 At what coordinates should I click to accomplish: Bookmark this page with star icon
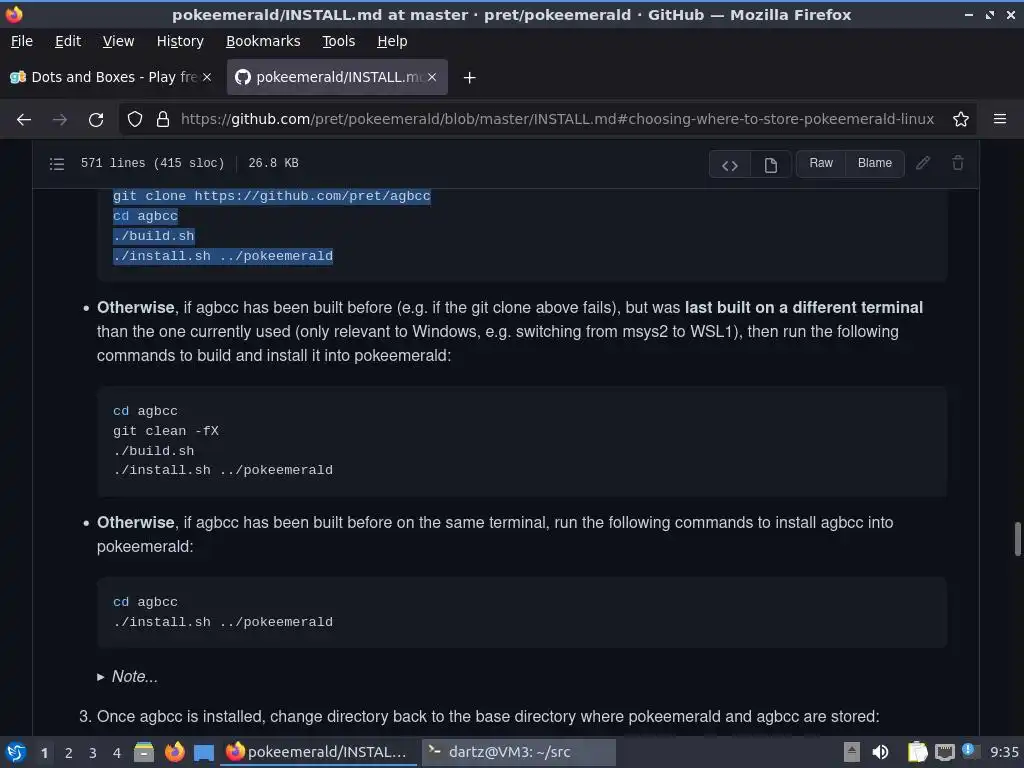coord(961,120)
